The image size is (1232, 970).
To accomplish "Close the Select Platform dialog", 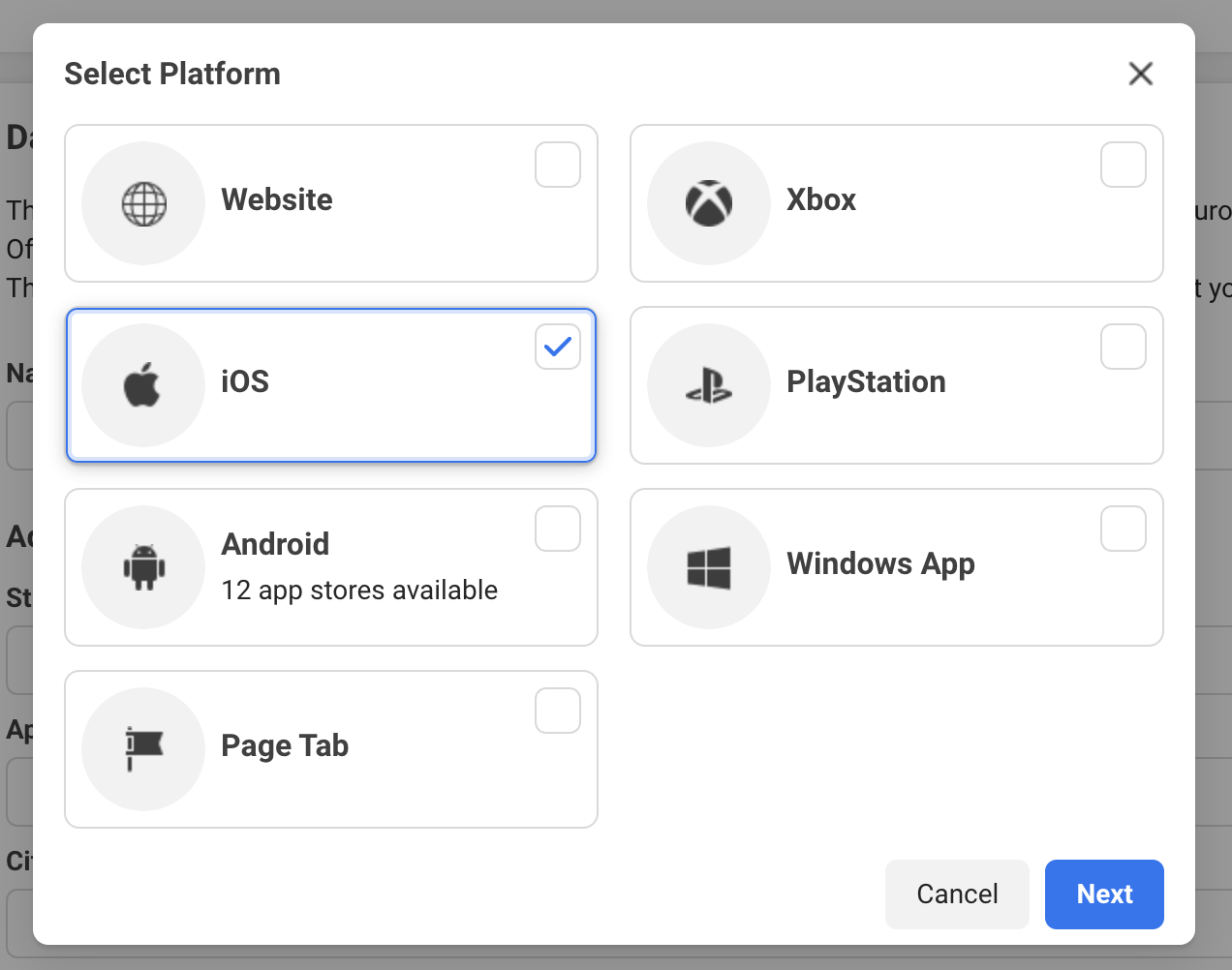I will [x=1140, y=74].
